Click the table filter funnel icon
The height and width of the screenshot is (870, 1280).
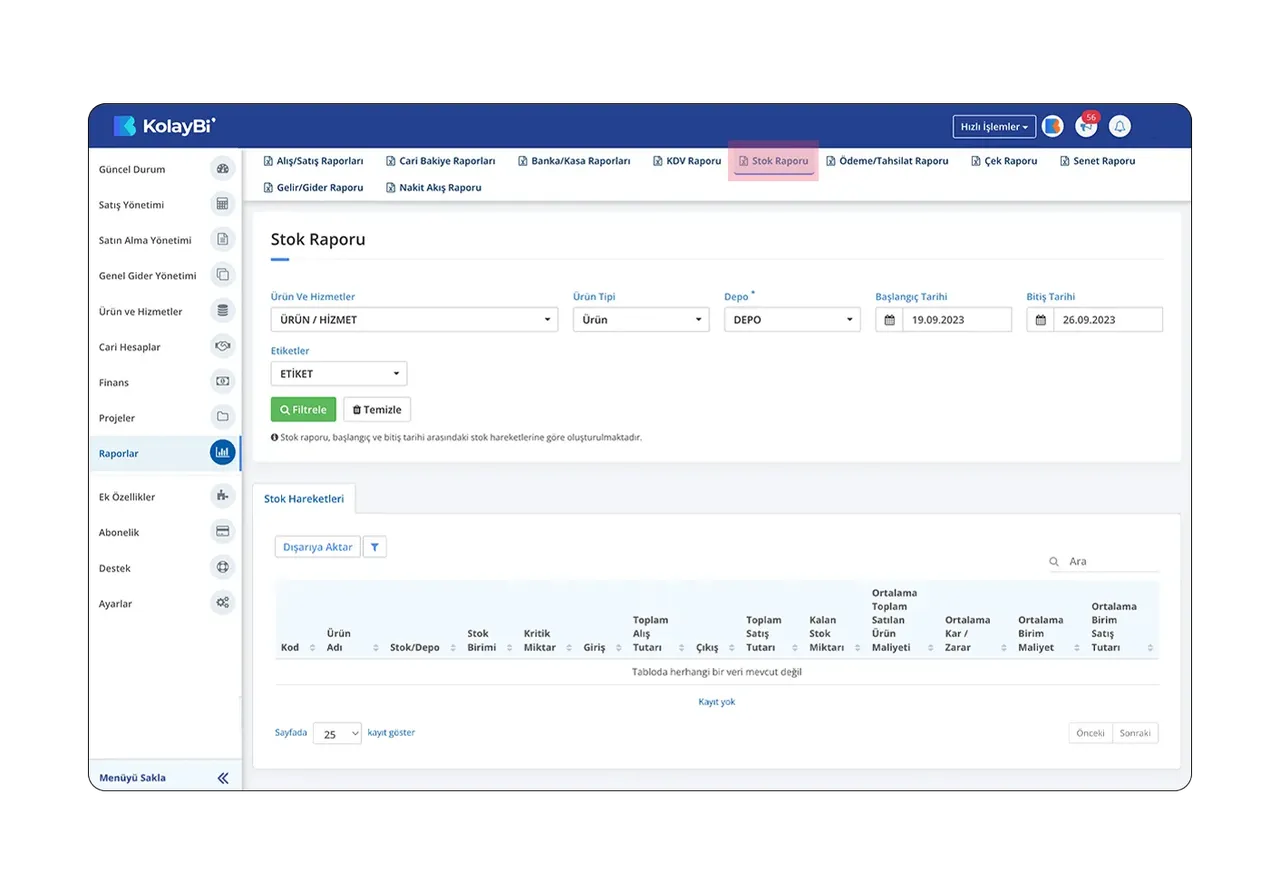coord(375,547)
